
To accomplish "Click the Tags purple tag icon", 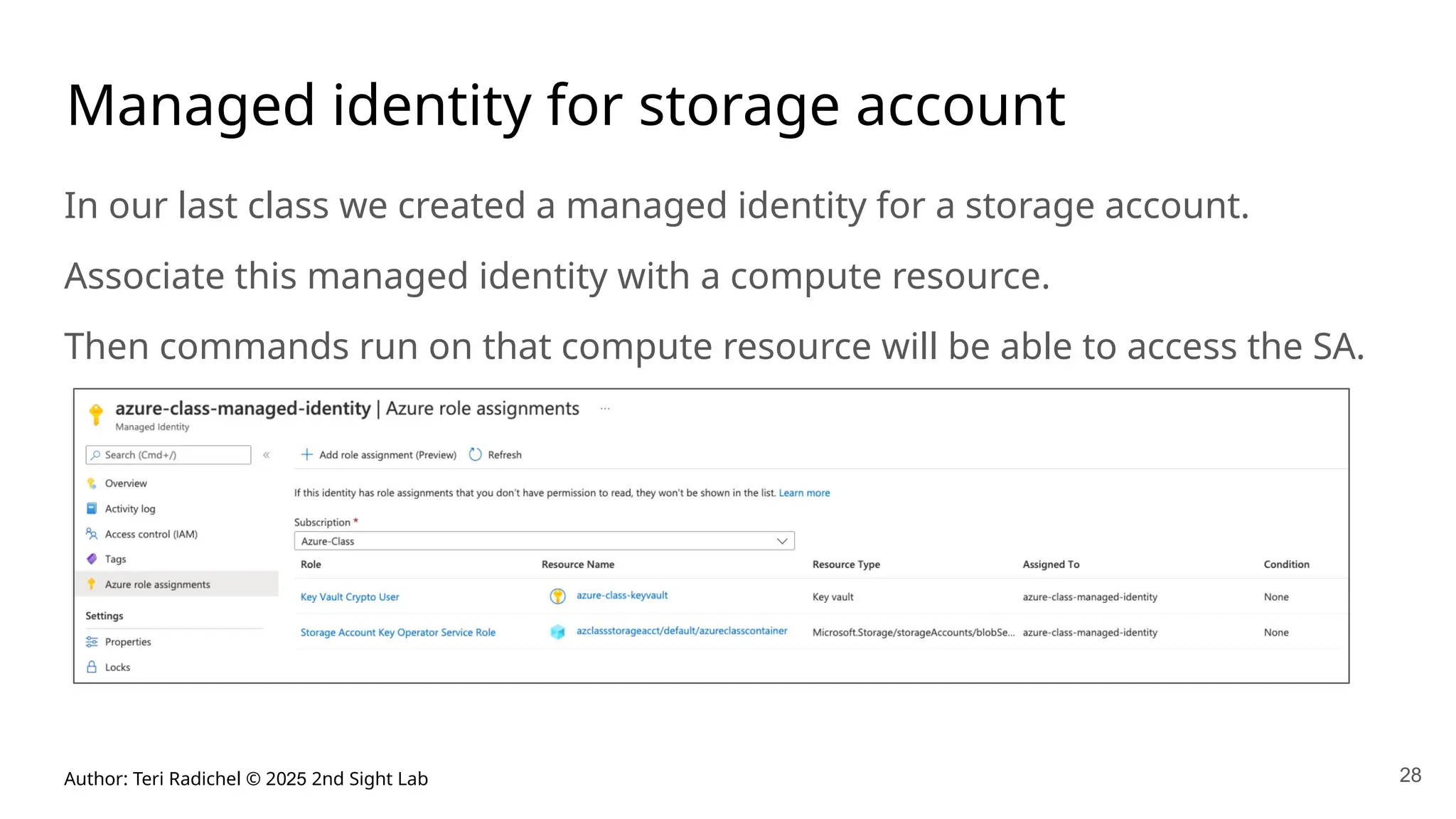I will click(92, 559).
